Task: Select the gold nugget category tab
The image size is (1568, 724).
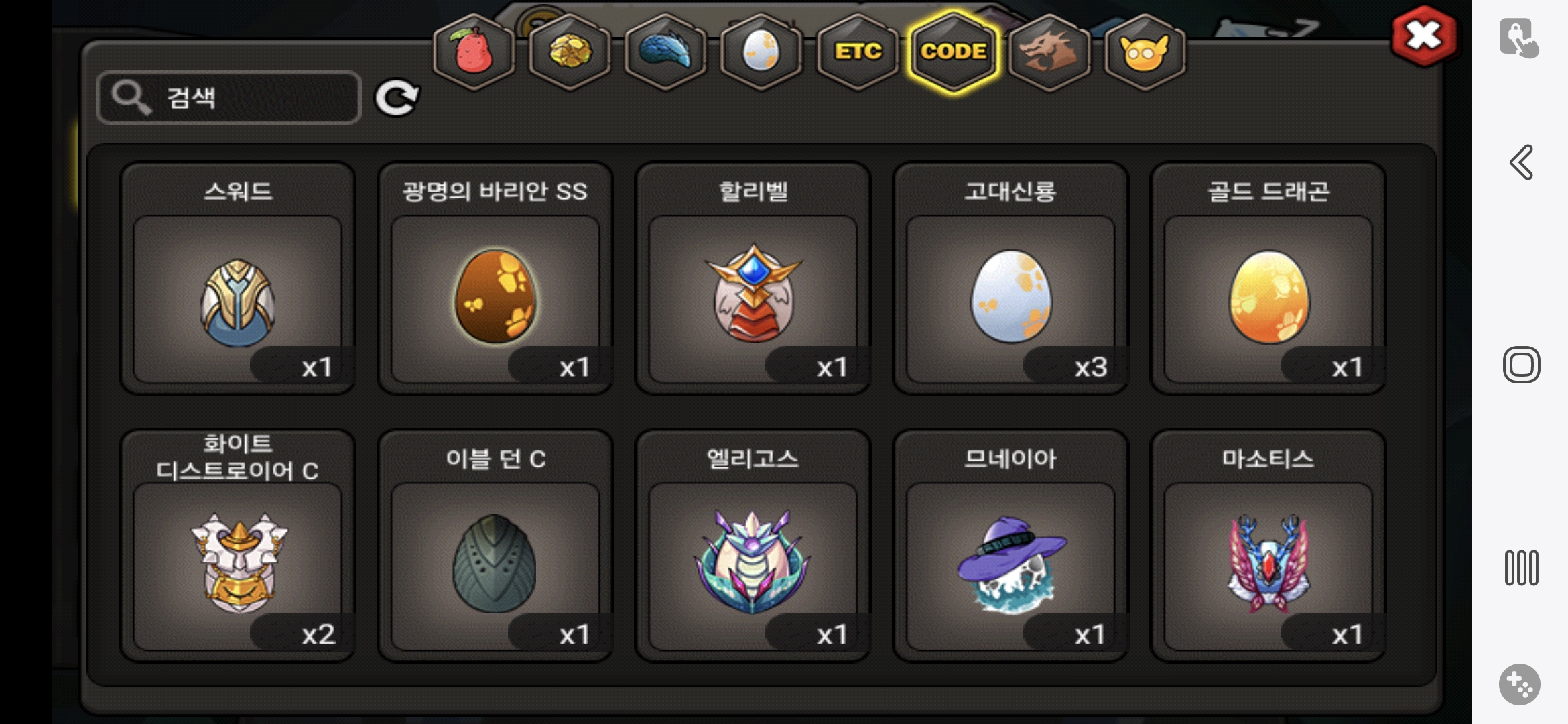Action: (570, 52)
